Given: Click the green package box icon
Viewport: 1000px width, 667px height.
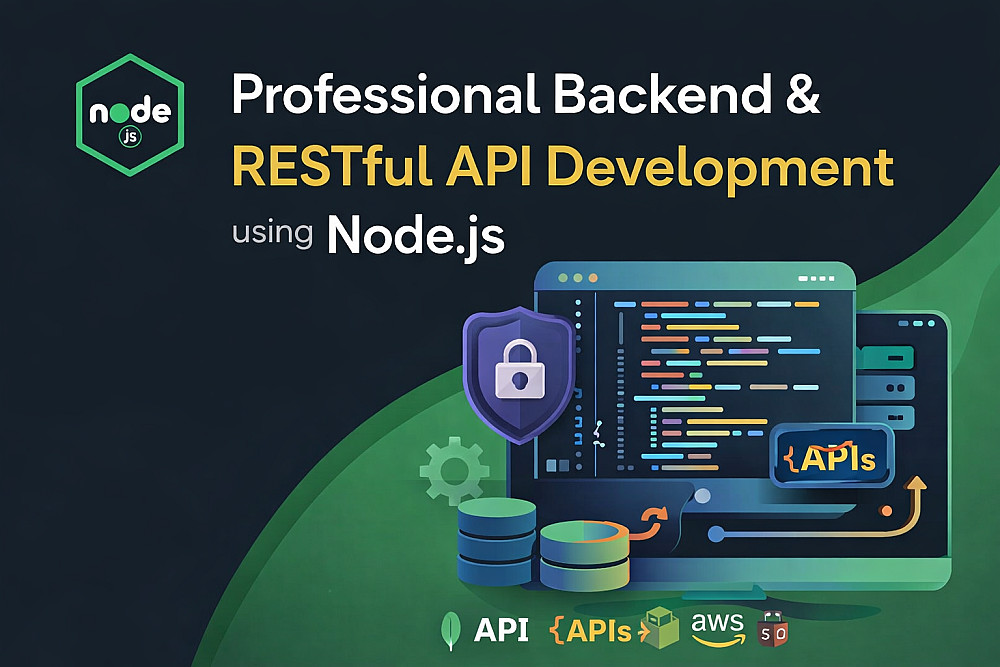Looking at the screenshot, I should [x=660, y=628].
